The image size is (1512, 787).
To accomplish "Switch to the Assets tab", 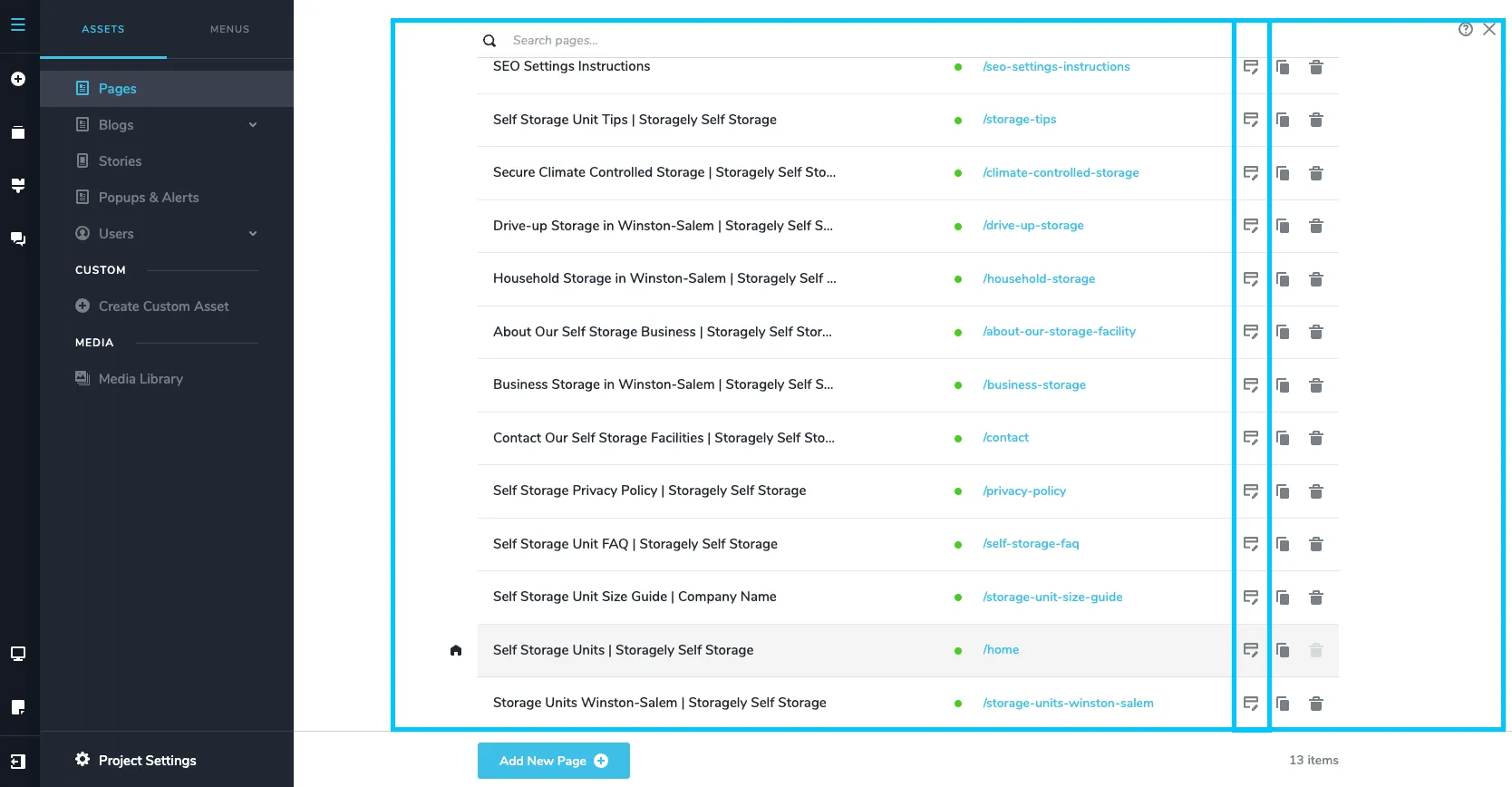I will coord(103,29).
